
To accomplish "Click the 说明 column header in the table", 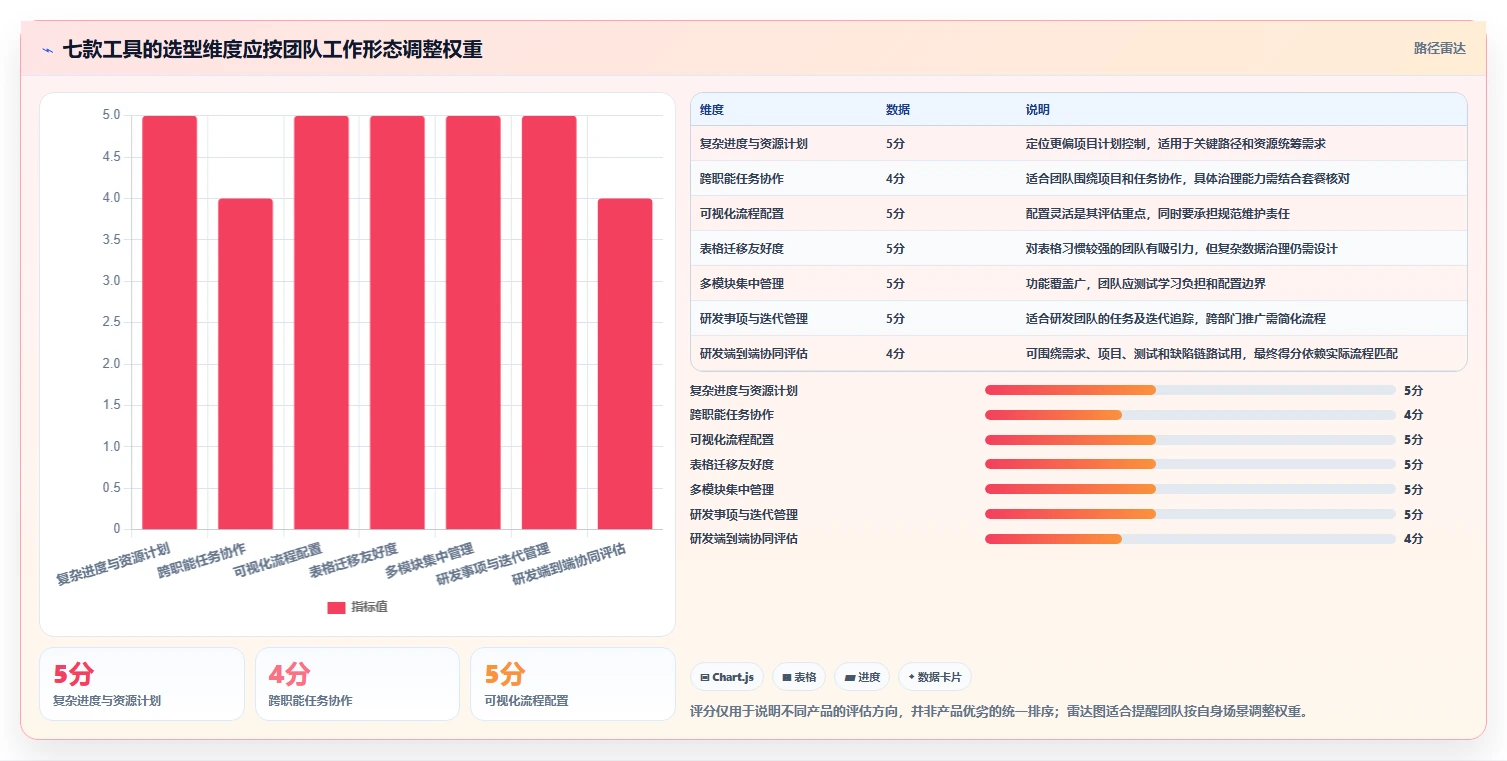I will click(1038, 109).
